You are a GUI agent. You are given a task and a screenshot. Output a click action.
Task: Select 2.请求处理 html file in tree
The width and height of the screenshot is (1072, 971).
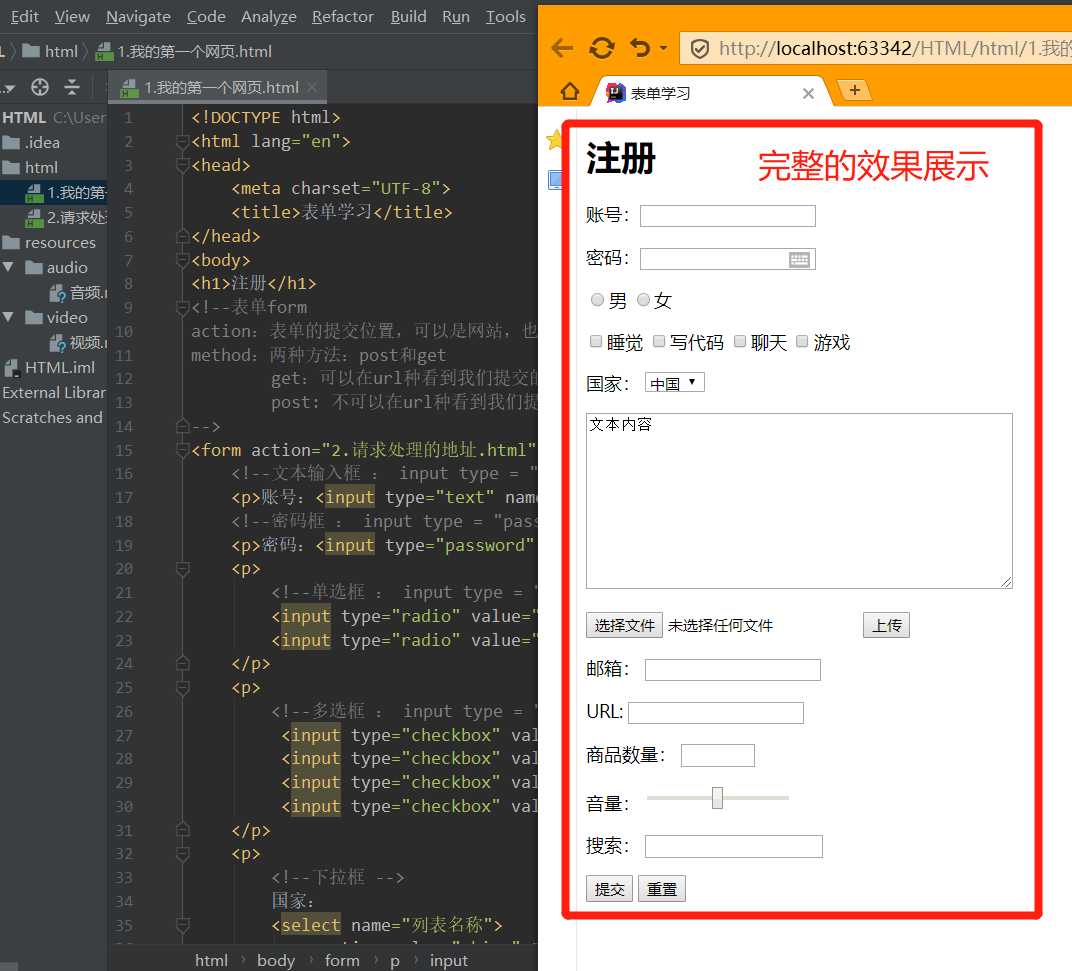(66, 217)
